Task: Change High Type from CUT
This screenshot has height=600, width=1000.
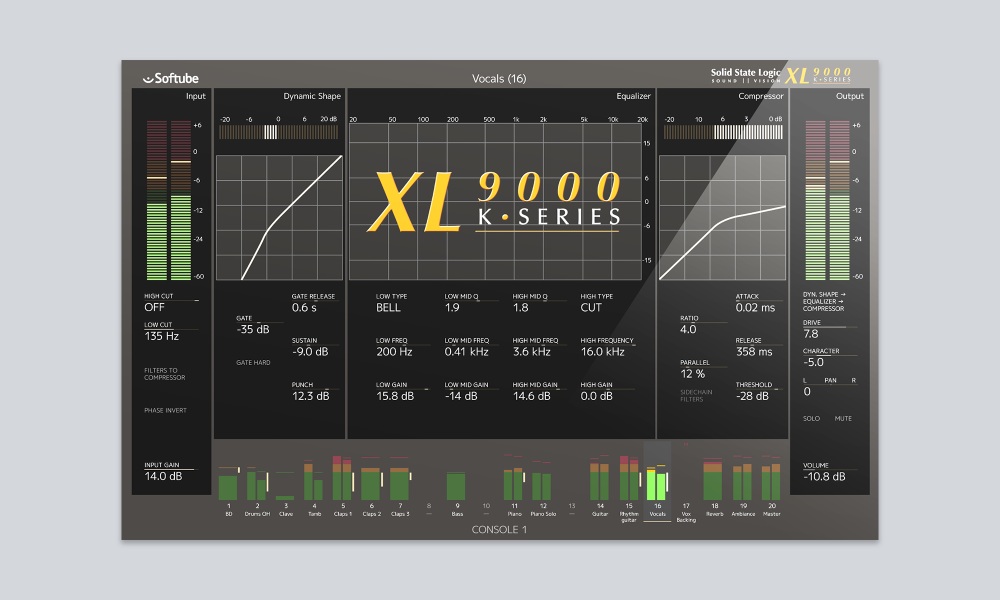Action: coord(593,310)
